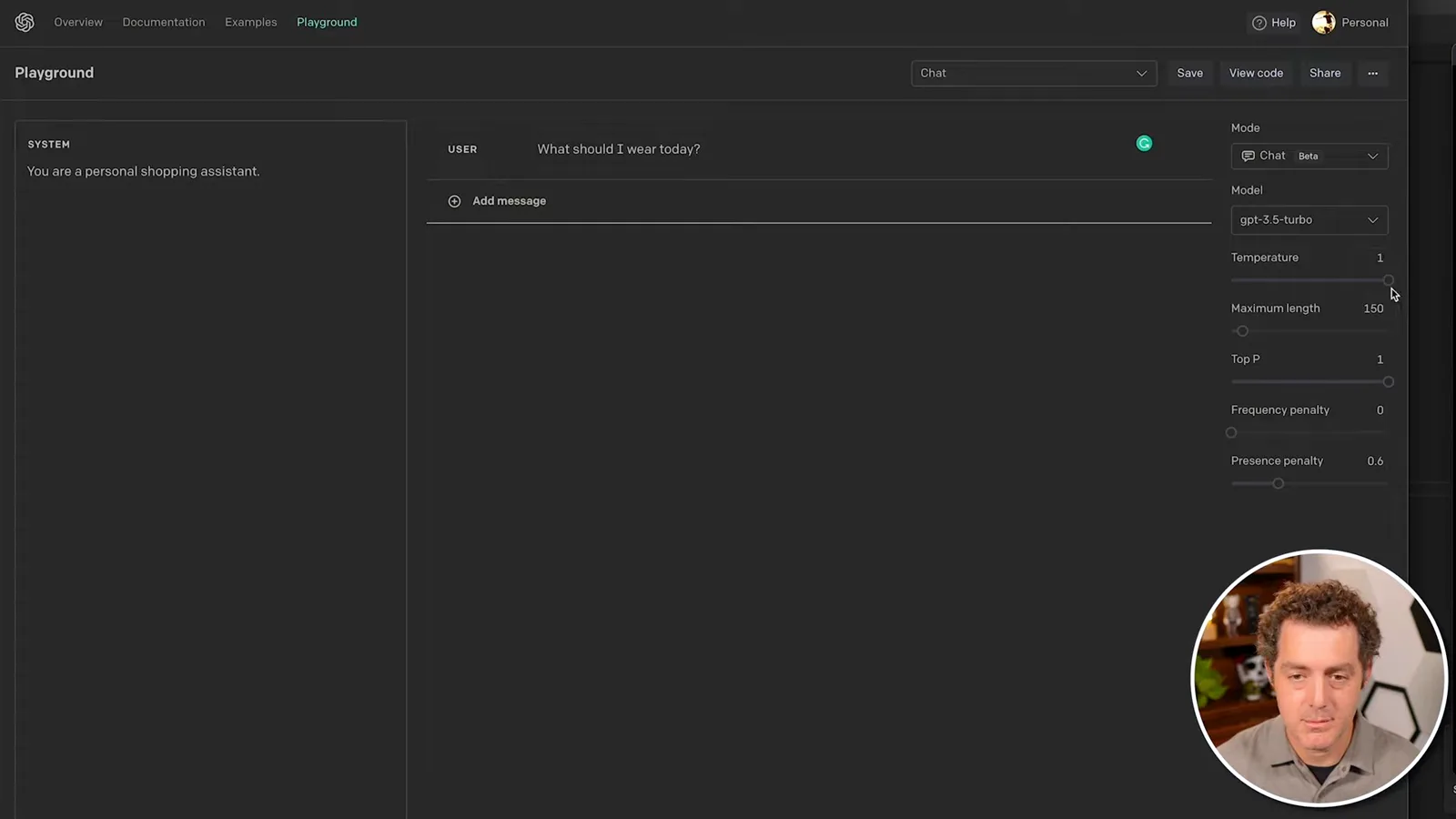Click the system prompt text field
This screenshot has height=819, width=1456.
(x=210, y=469)
